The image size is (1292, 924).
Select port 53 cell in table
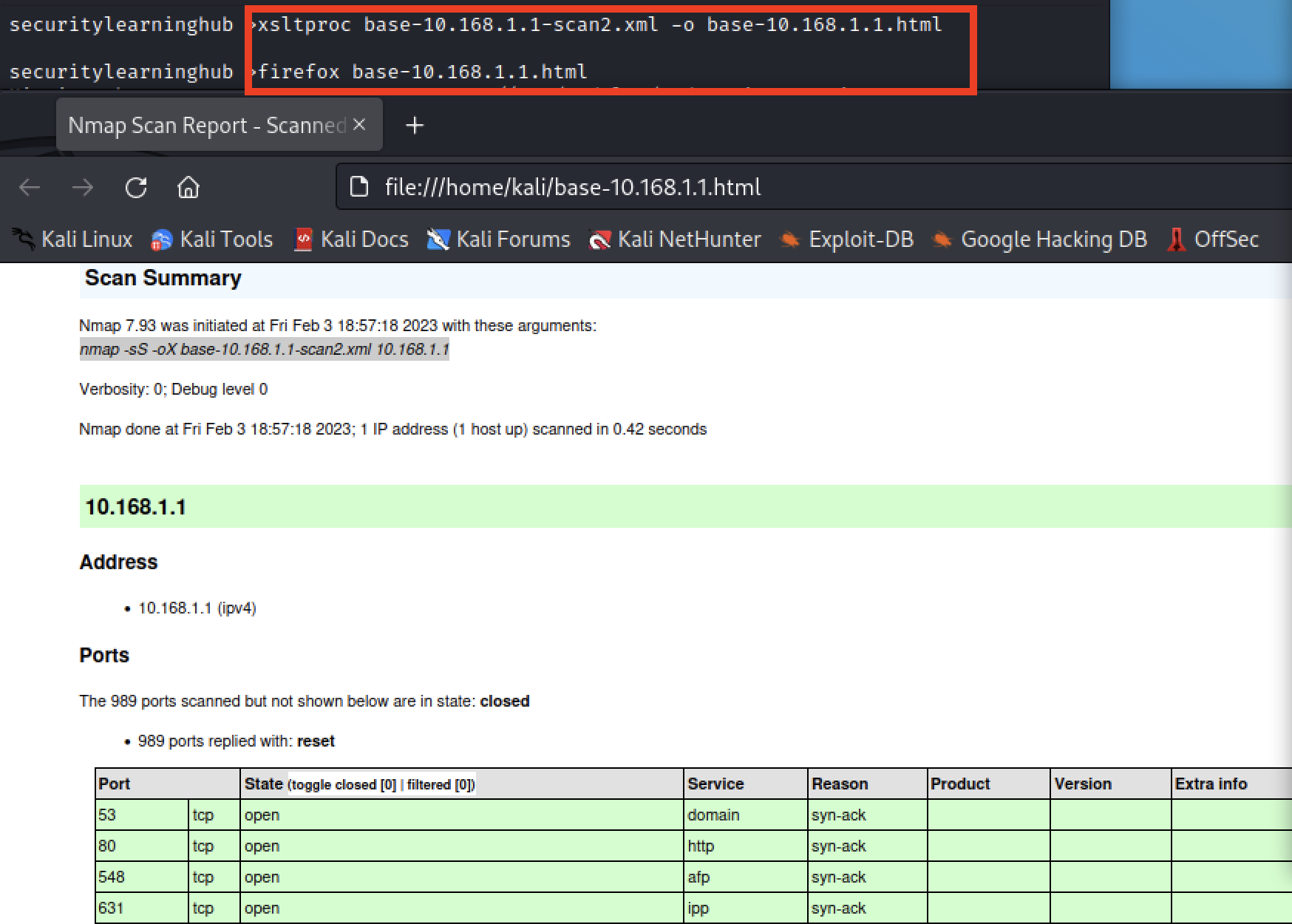pos(143,815)
